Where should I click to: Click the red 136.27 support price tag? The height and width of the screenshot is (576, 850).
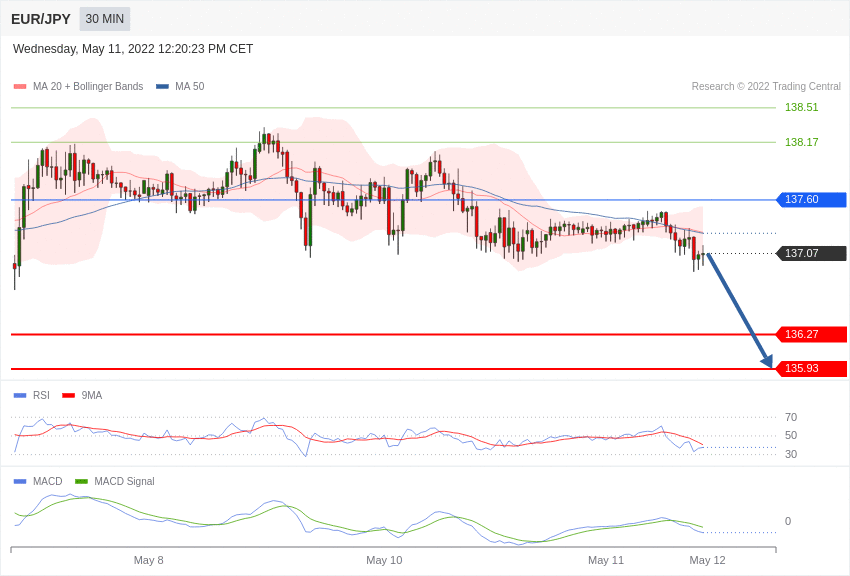pos(812,334)
